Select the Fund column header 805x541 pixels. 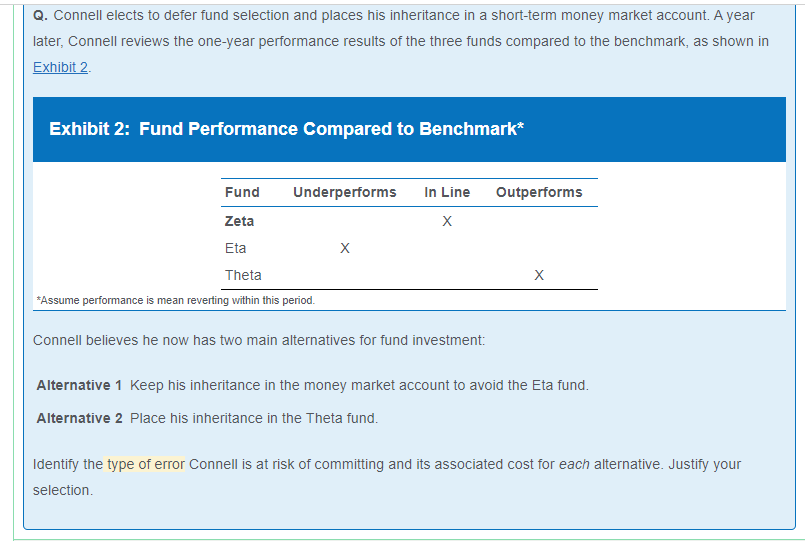[x=242, y=192]
